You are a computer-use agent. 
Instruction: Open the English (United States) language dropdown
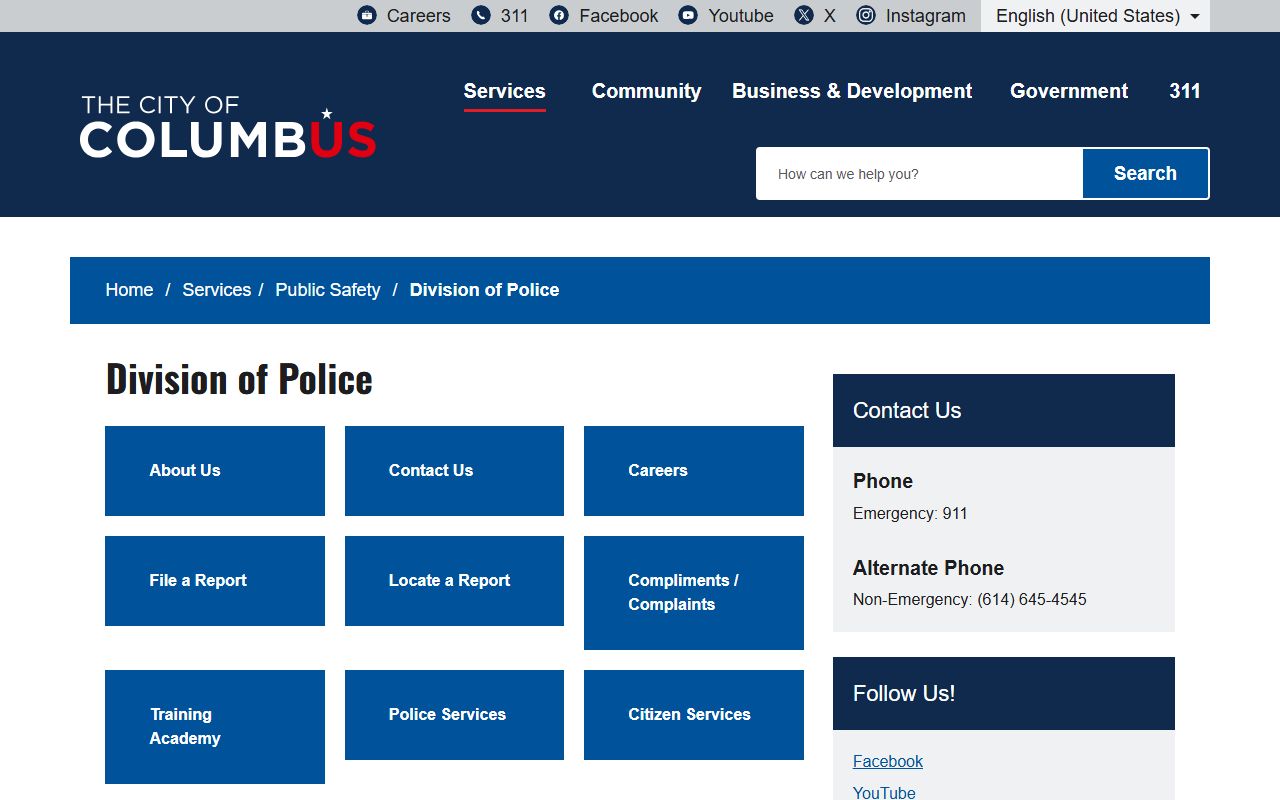[x=1096, y=16]
